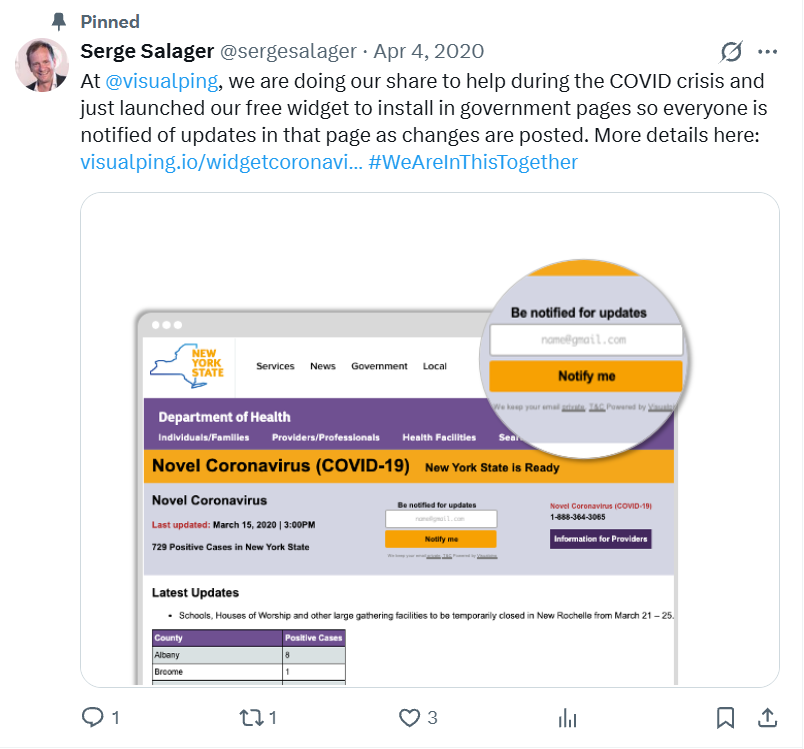Image resolution: width=804 pixels, height=749 pixels.
Task: Open tweet analytics bar chart icon
Action: 567,717
